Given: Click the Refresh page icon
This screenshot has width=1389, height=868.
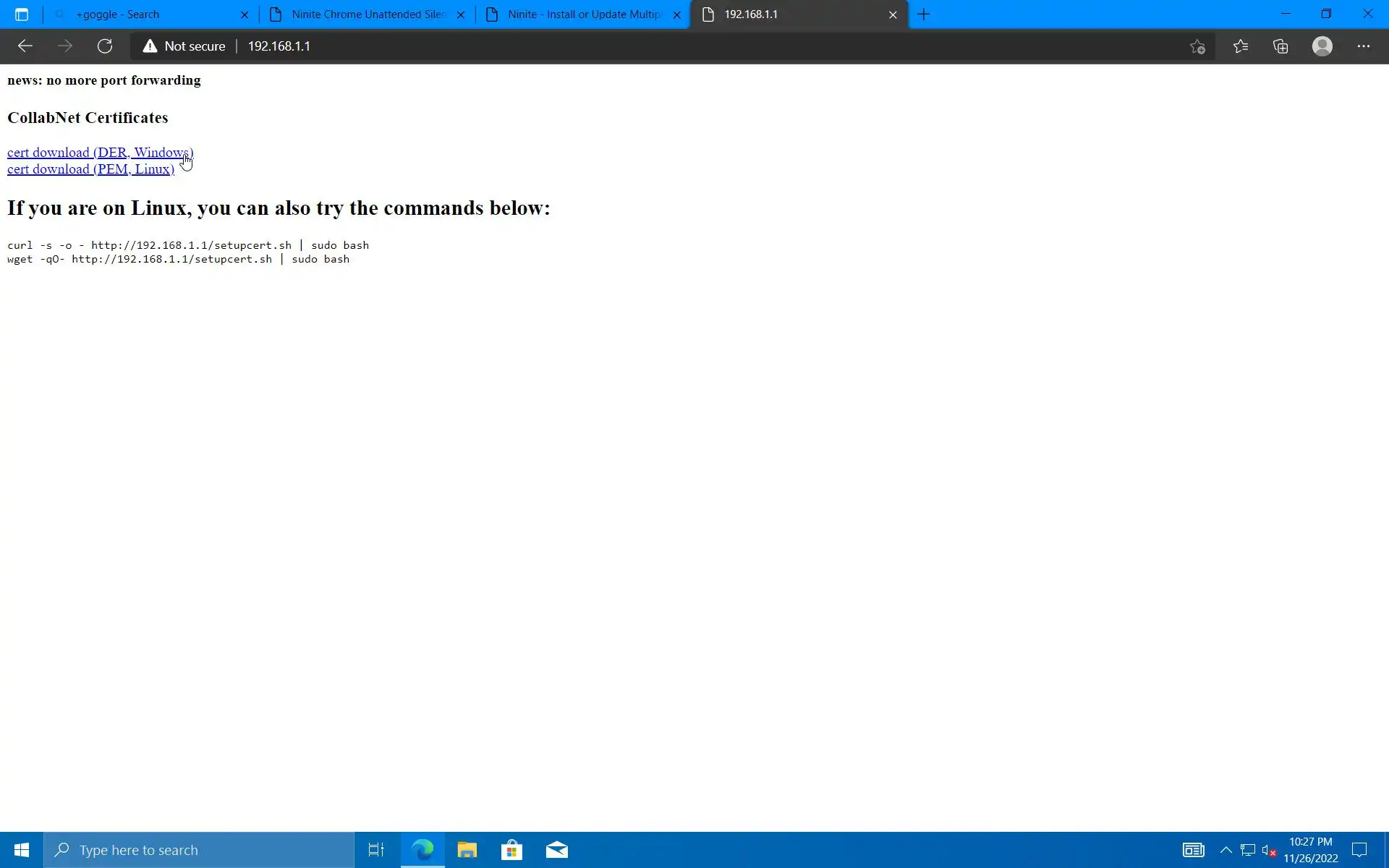Looking at the screenshot, I should click(x=105, y=46).
